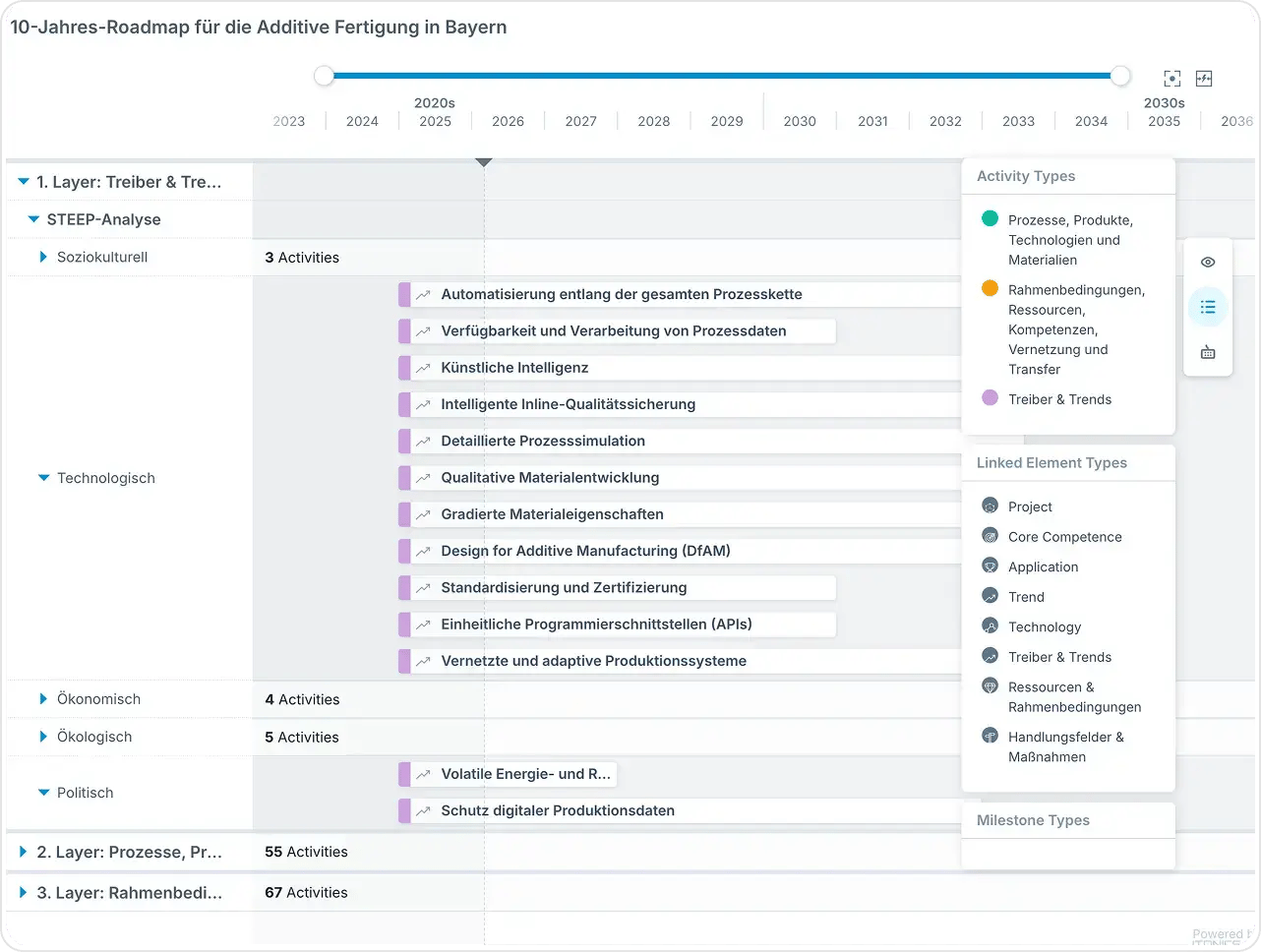Click the Project icon under Linked Element Types
This screenshot has height=952, width=1261.
click(x=988, y=506)
